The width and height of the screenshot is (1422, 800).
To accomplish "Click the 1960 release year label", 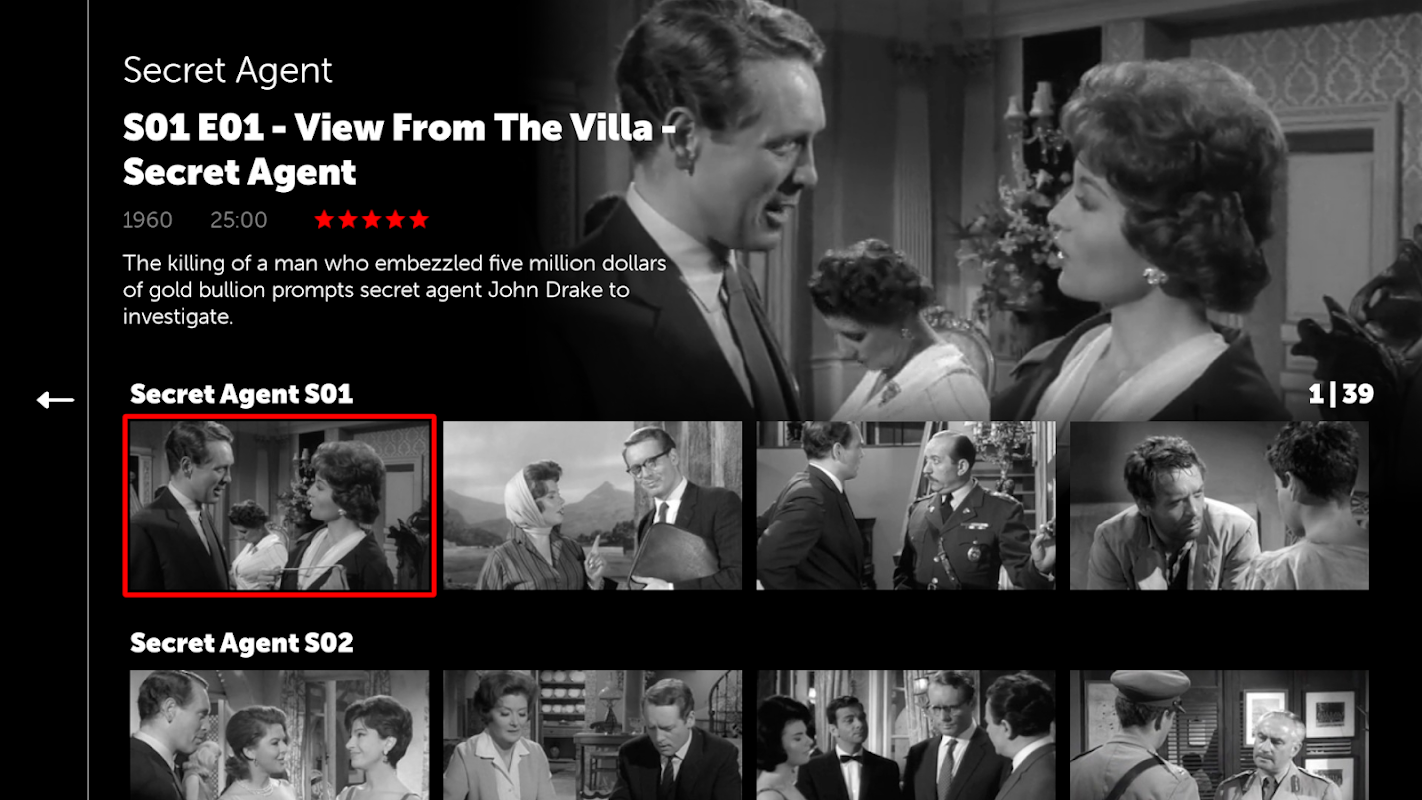I will [x=148, y=220].
